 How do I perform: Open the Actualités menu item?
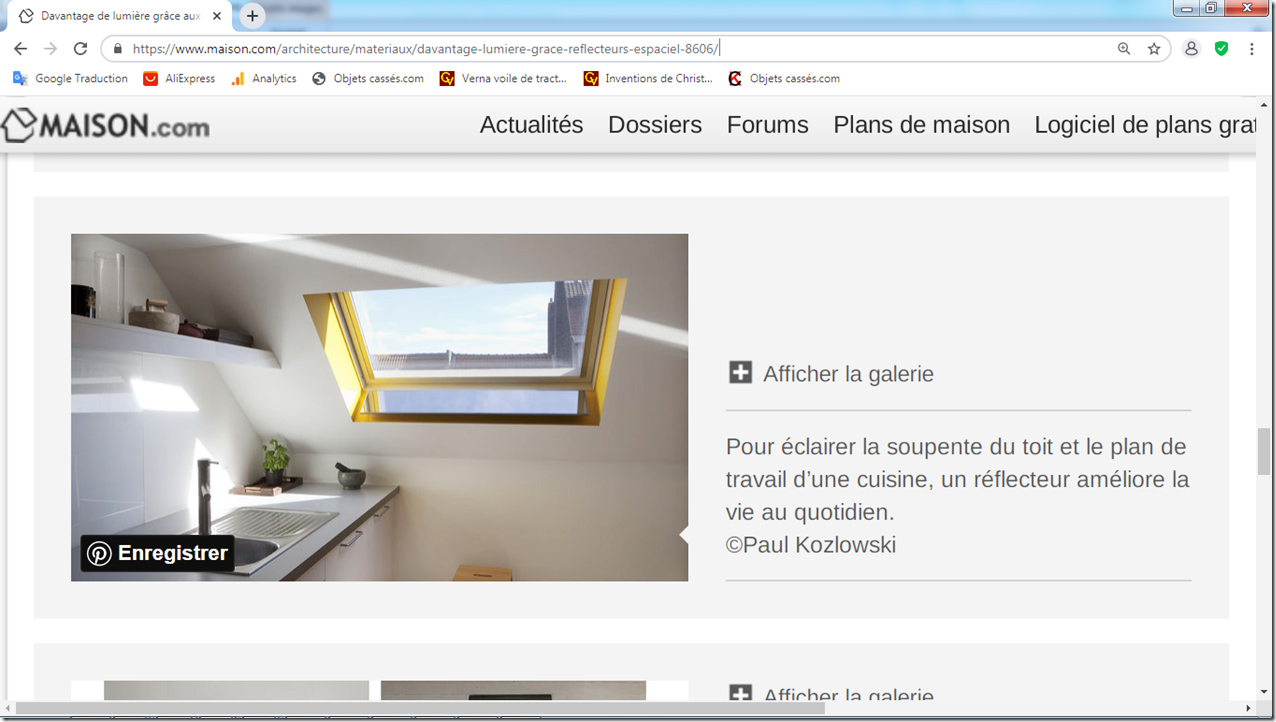point(531,125)
